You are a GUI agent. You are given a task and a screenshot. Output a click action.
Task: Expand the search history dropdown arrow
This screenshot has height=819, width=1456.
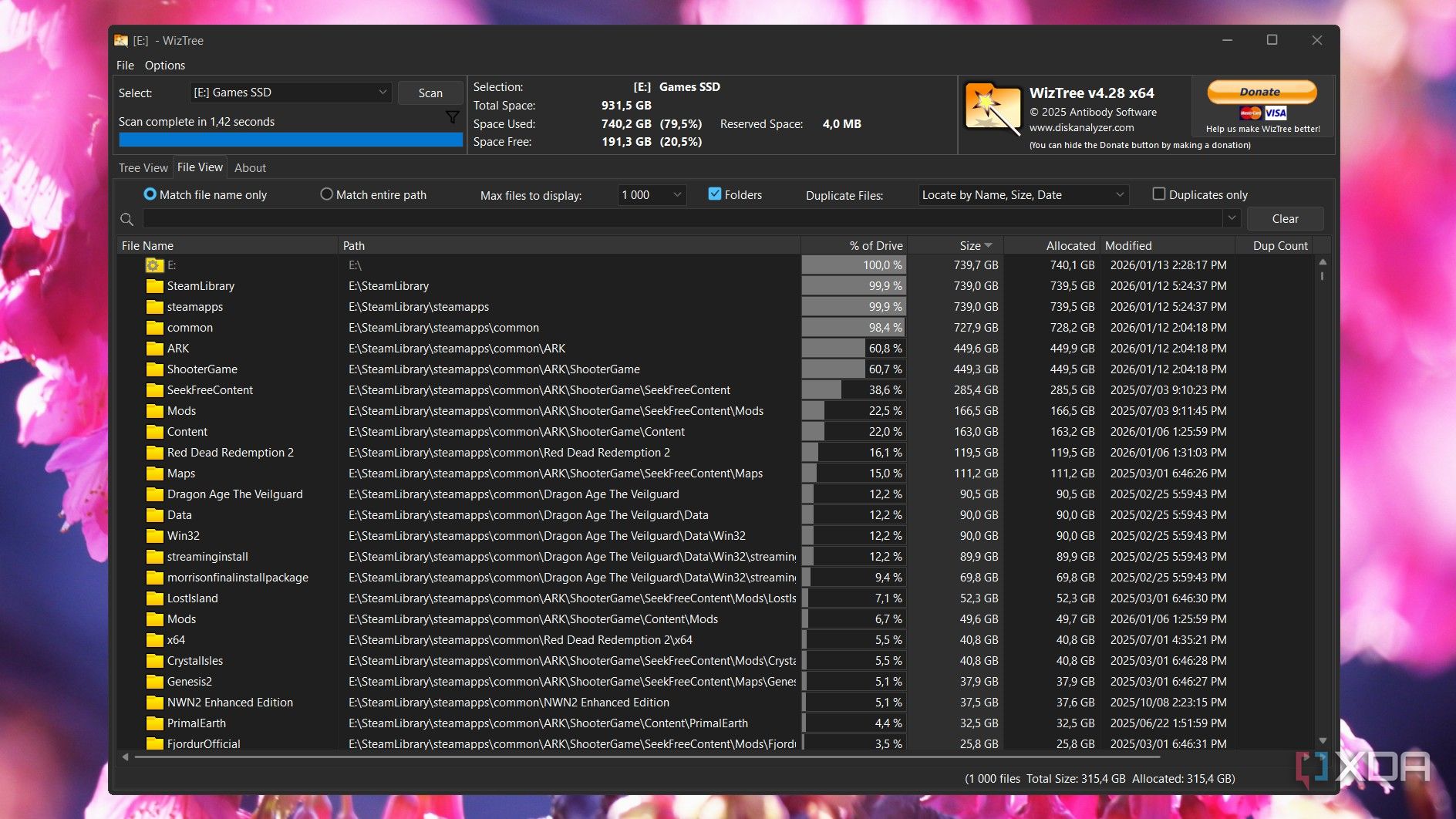[x=1232, y=218]
